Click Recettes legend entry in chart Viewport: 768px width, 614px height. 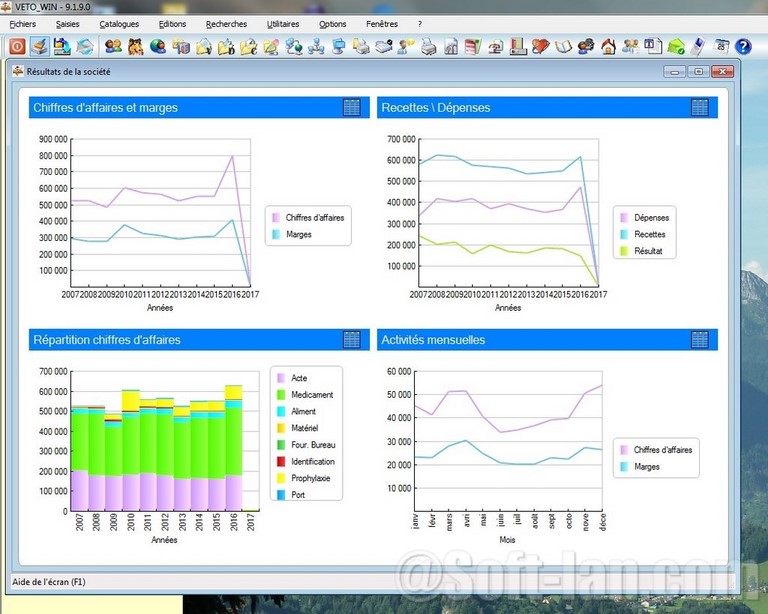[649, 234]
